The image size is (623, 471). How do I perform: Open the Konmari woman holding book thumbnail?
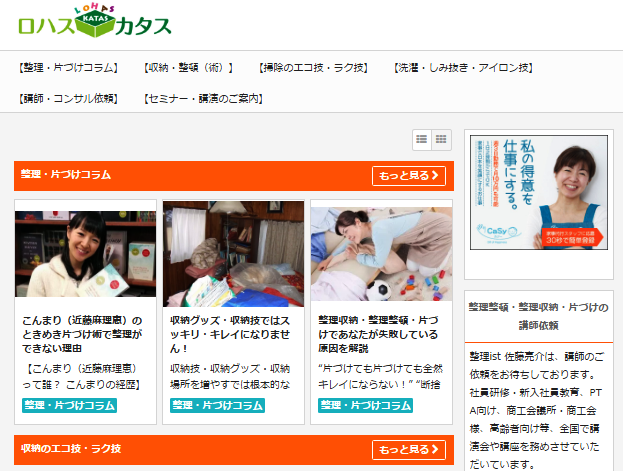point(85,254)
